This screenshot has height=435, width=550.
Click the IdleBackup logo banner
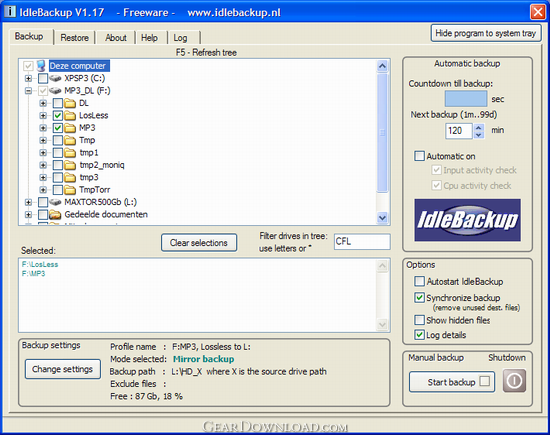click(x=468, y=220)
